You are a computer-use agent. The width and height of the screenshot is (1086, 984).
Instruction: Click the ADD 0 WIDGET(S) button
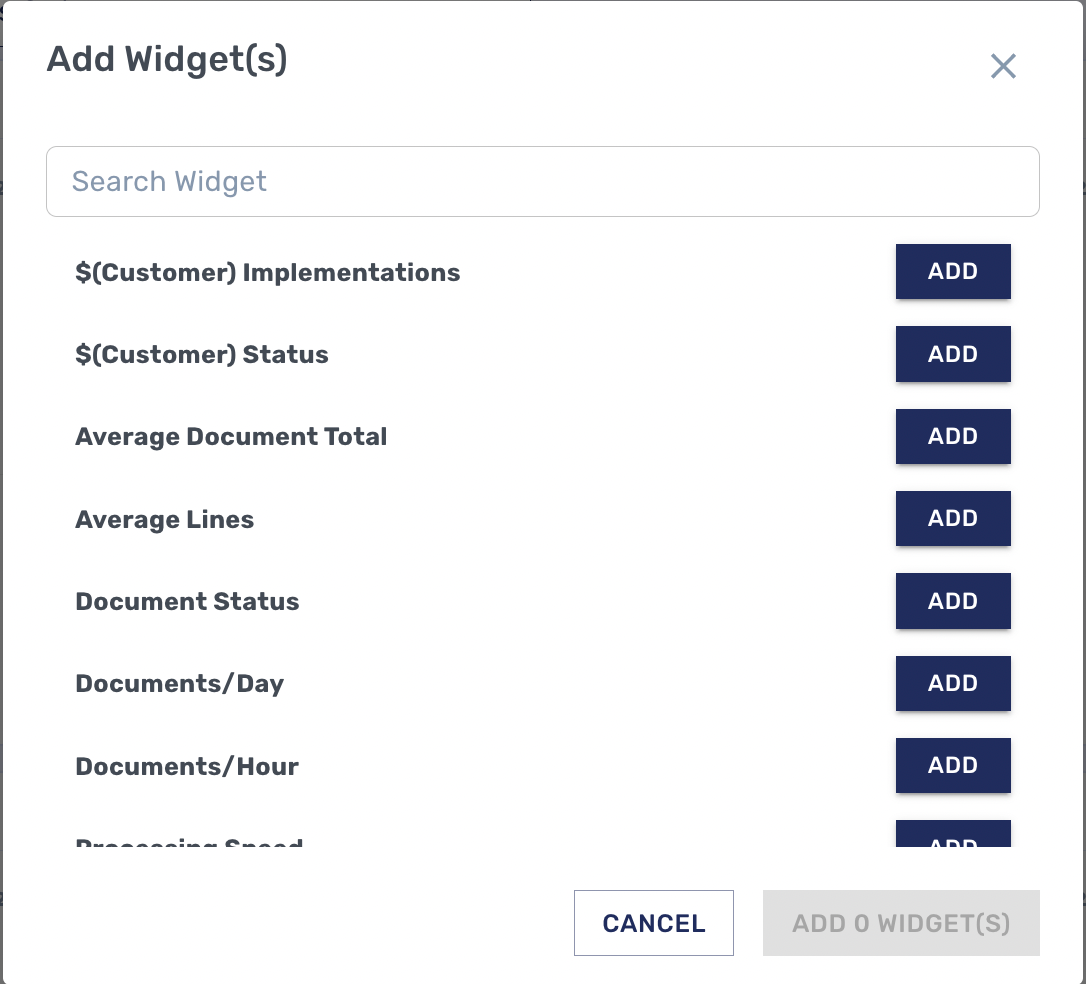pyautogui.click(x=900, y=923)
